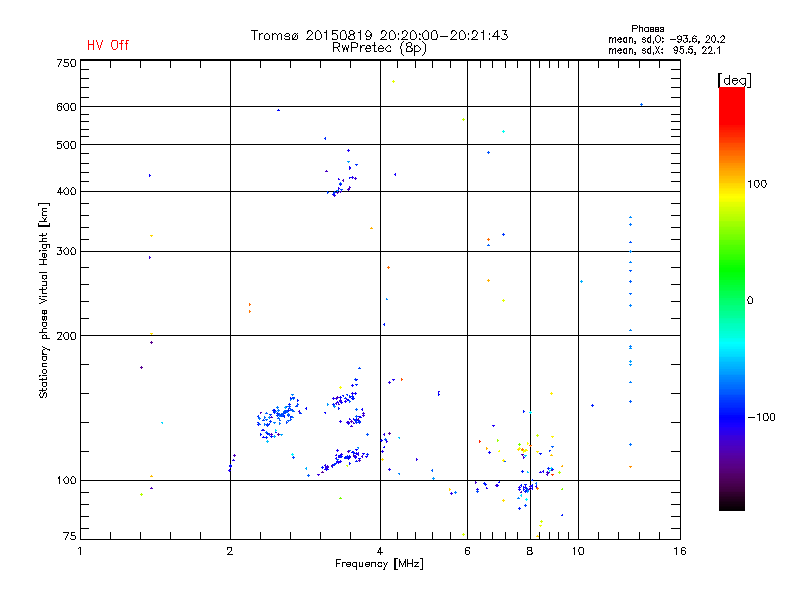Select the "mean, sd,X: 95.5, 22.1" line
This screenshot has width=800, height=600.
(664, 51)
